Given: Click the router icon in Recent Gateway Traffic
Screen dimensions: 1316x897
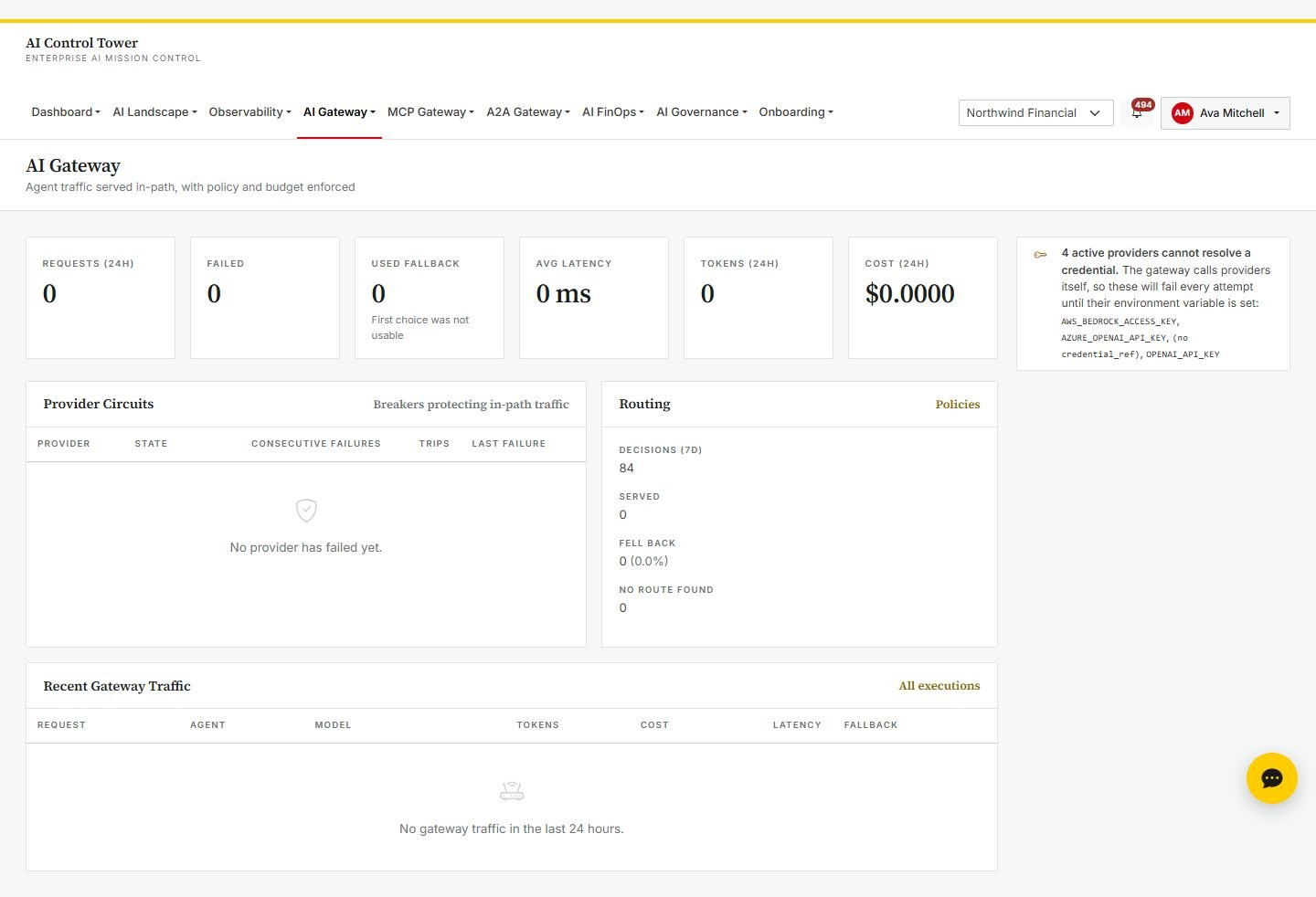Looking at the screenshot, I should [512, 791].
